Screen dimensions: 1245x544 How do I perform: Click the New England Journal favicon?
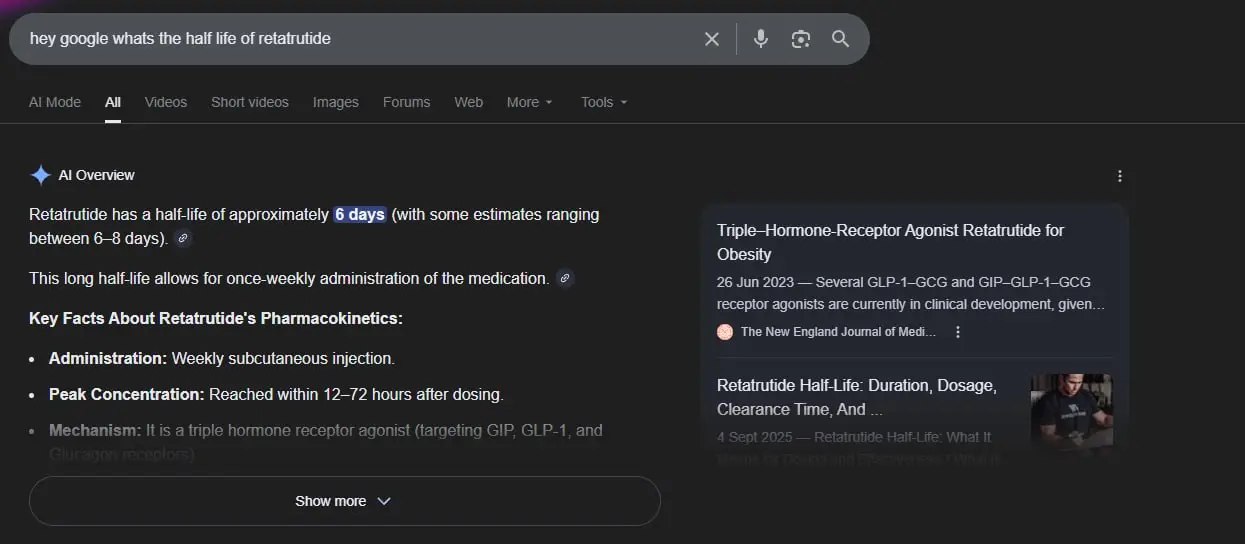tap(725, 332)
